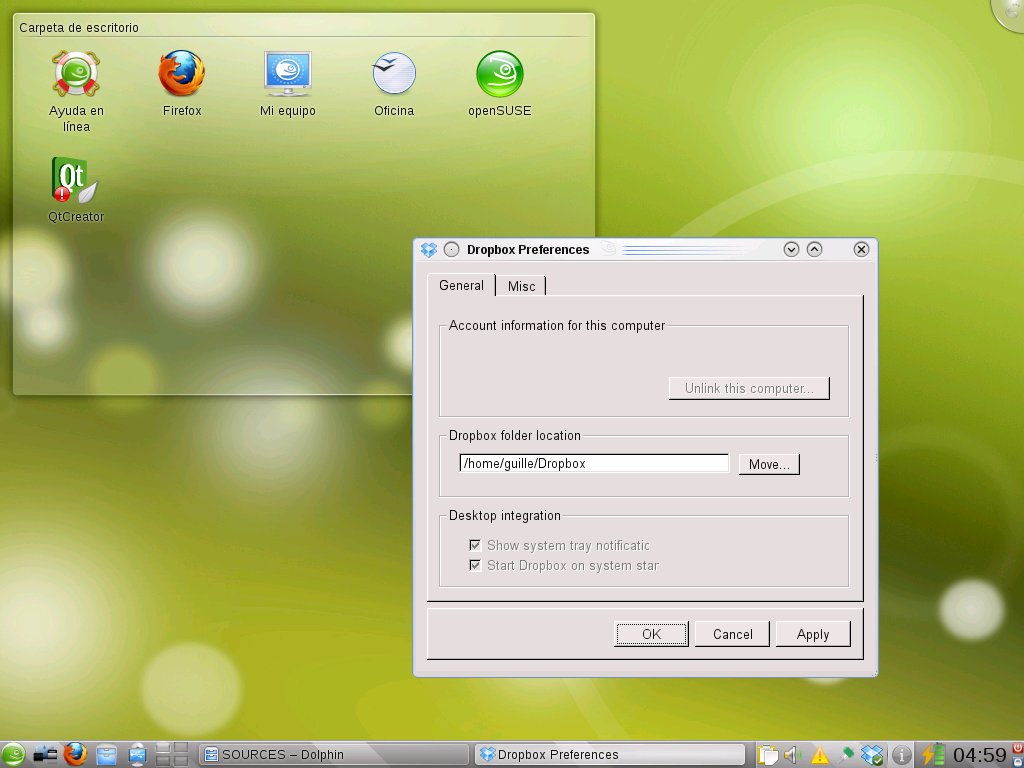1024x768 pixels.
Task: Open the Oficina desktop icon
Action: [x=394, y=84]
